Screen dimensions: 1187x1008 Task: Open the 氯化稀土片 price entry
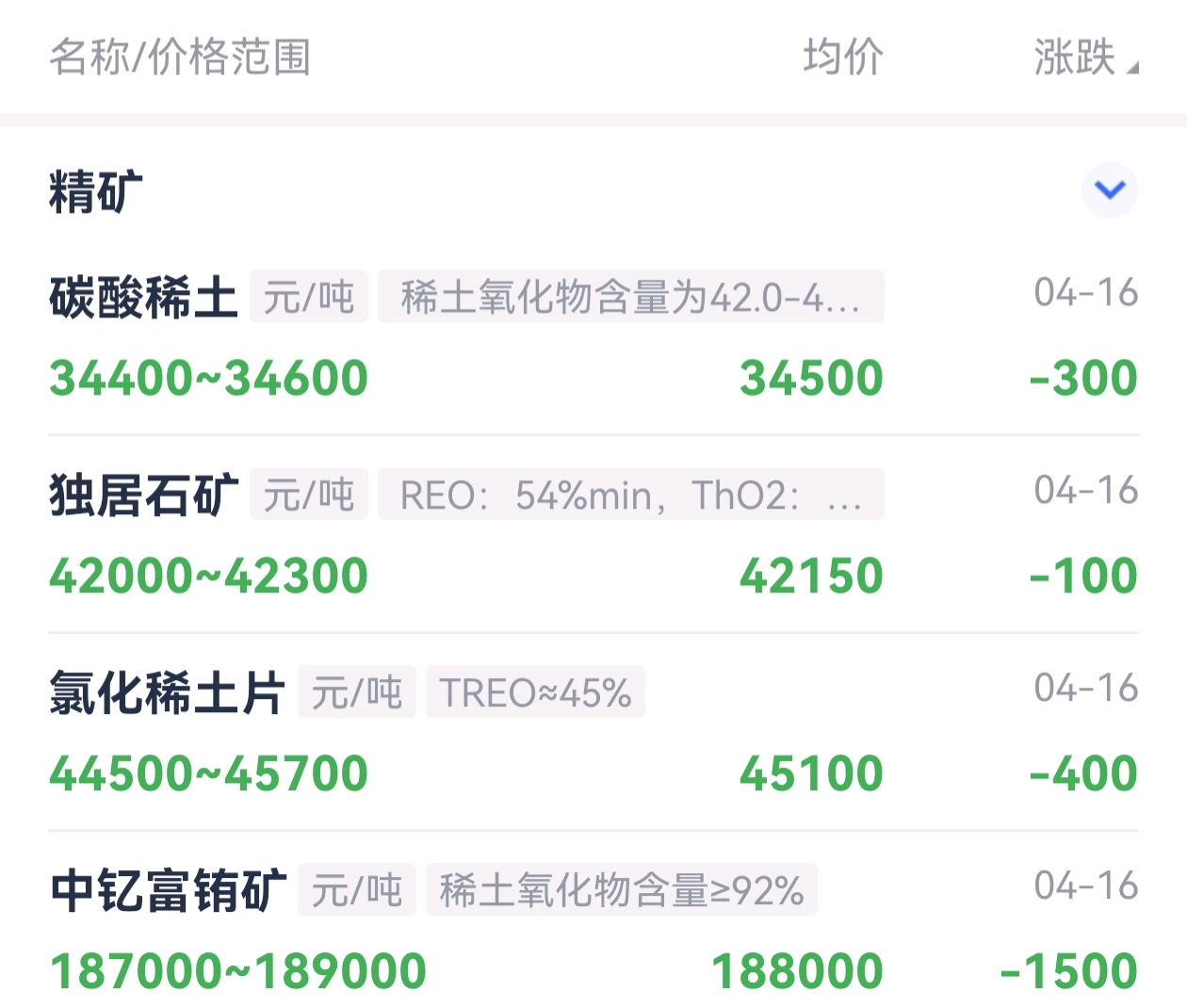coord(167,693)
